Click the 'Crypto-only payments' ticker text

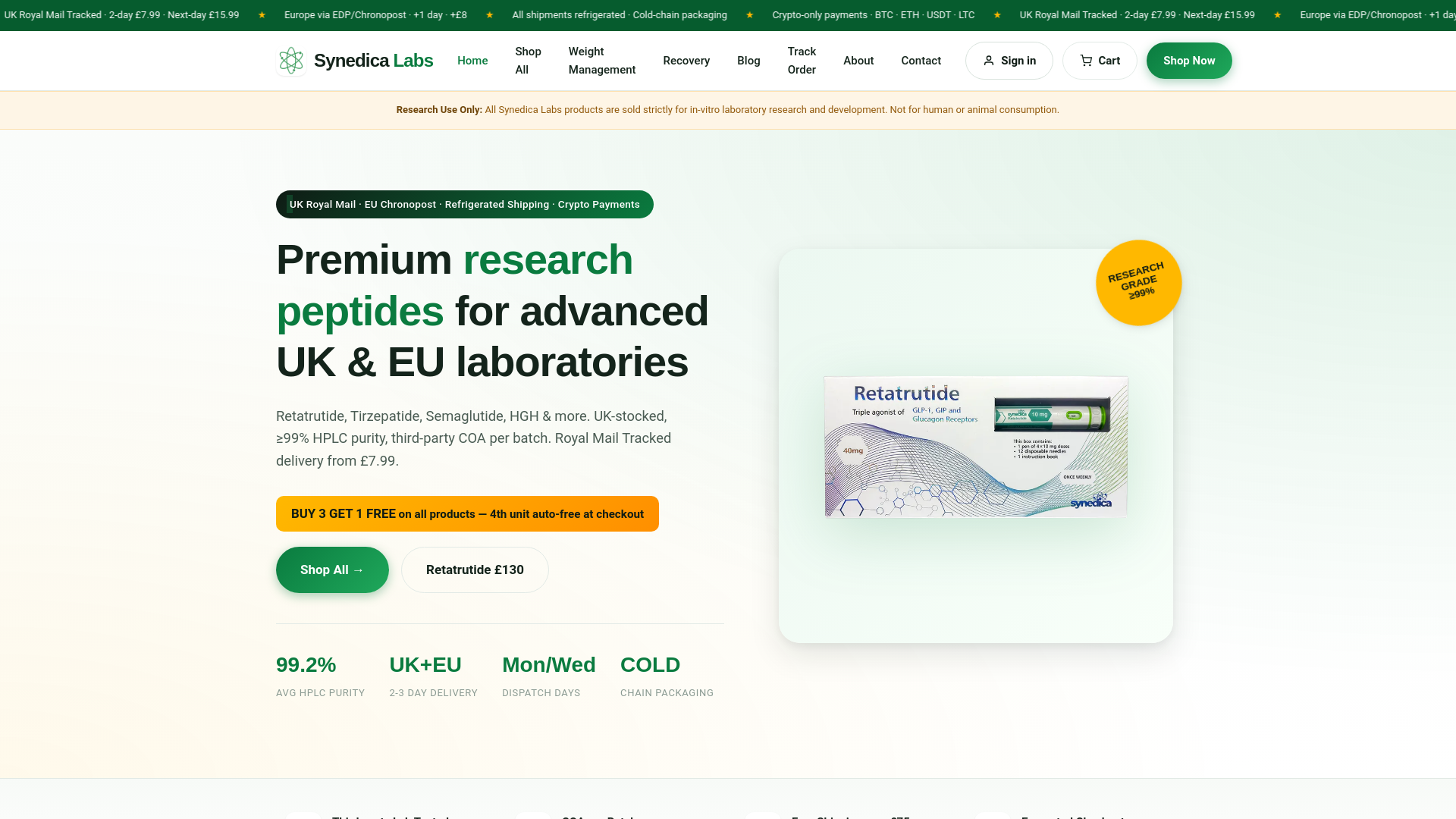click(x=873, y=15)
